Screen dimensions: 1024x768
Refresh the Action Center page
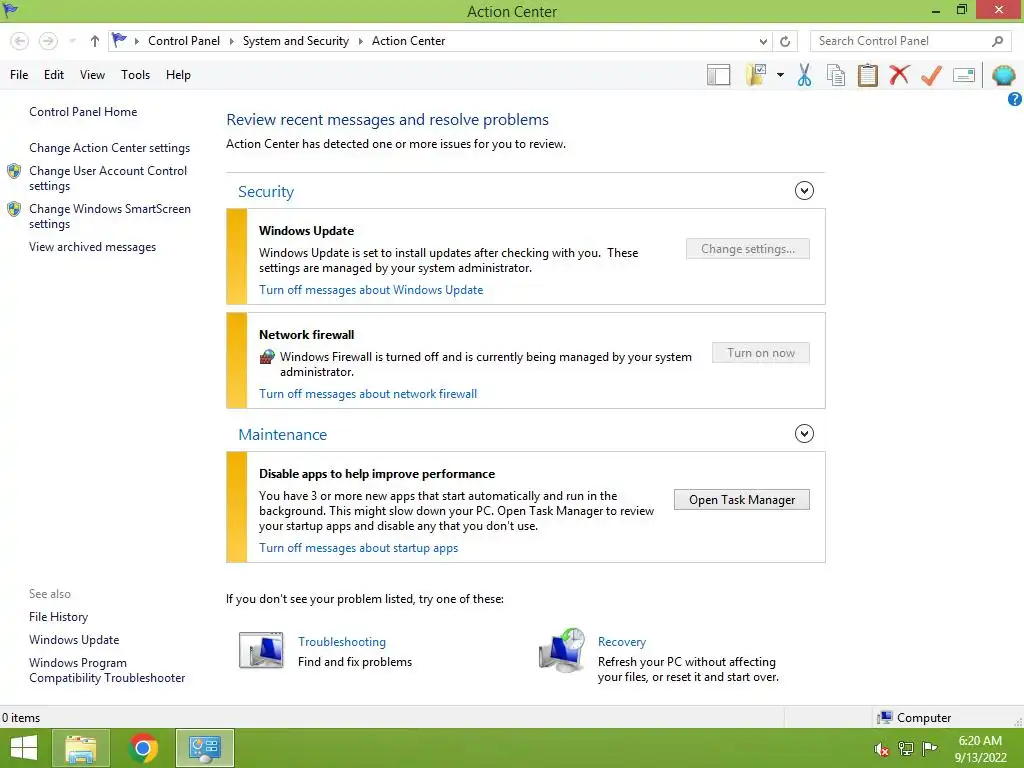pyautogui.click(x=785, y=41)
